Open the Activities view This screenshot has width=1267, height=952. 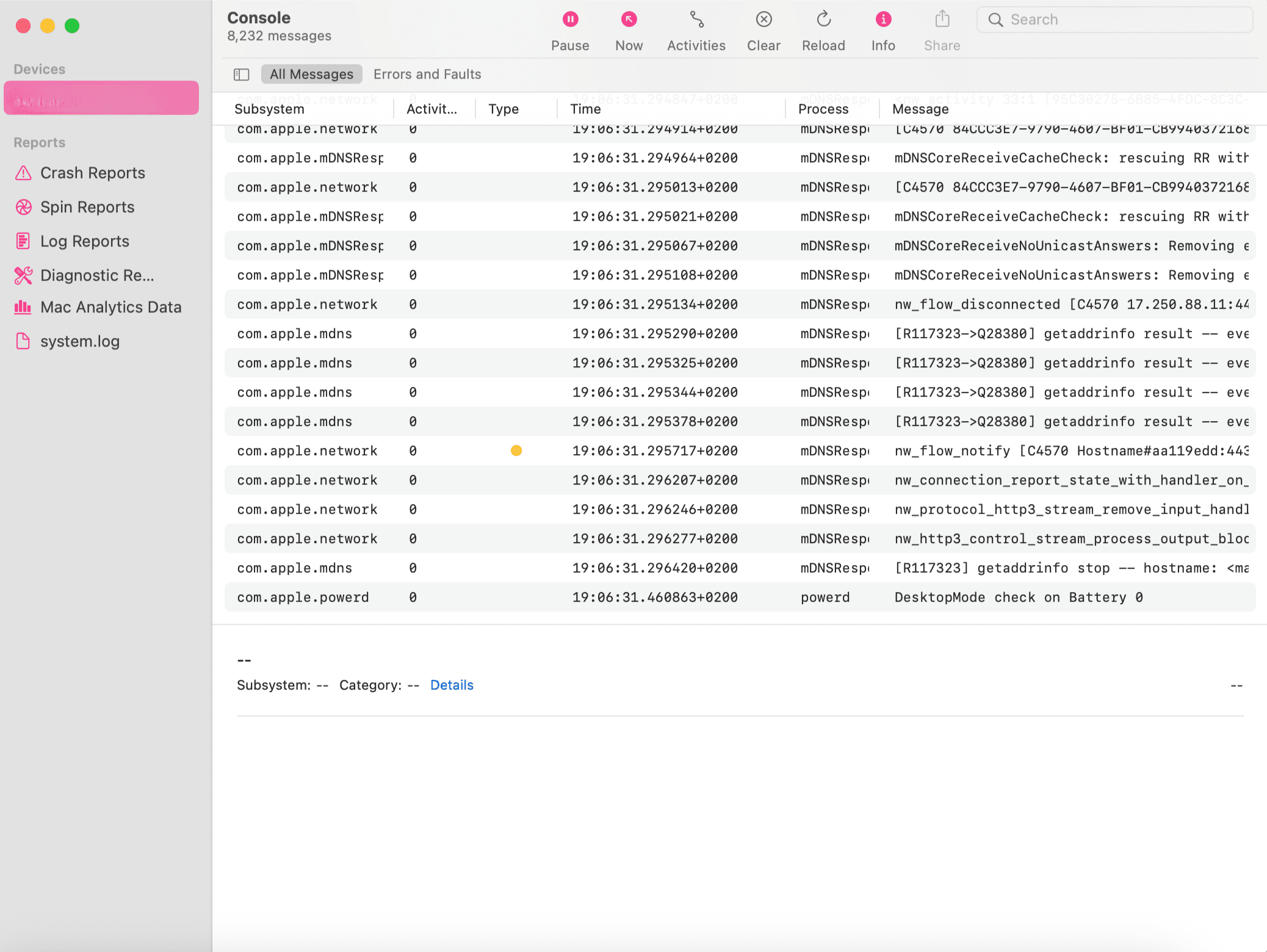pos(696,28)
